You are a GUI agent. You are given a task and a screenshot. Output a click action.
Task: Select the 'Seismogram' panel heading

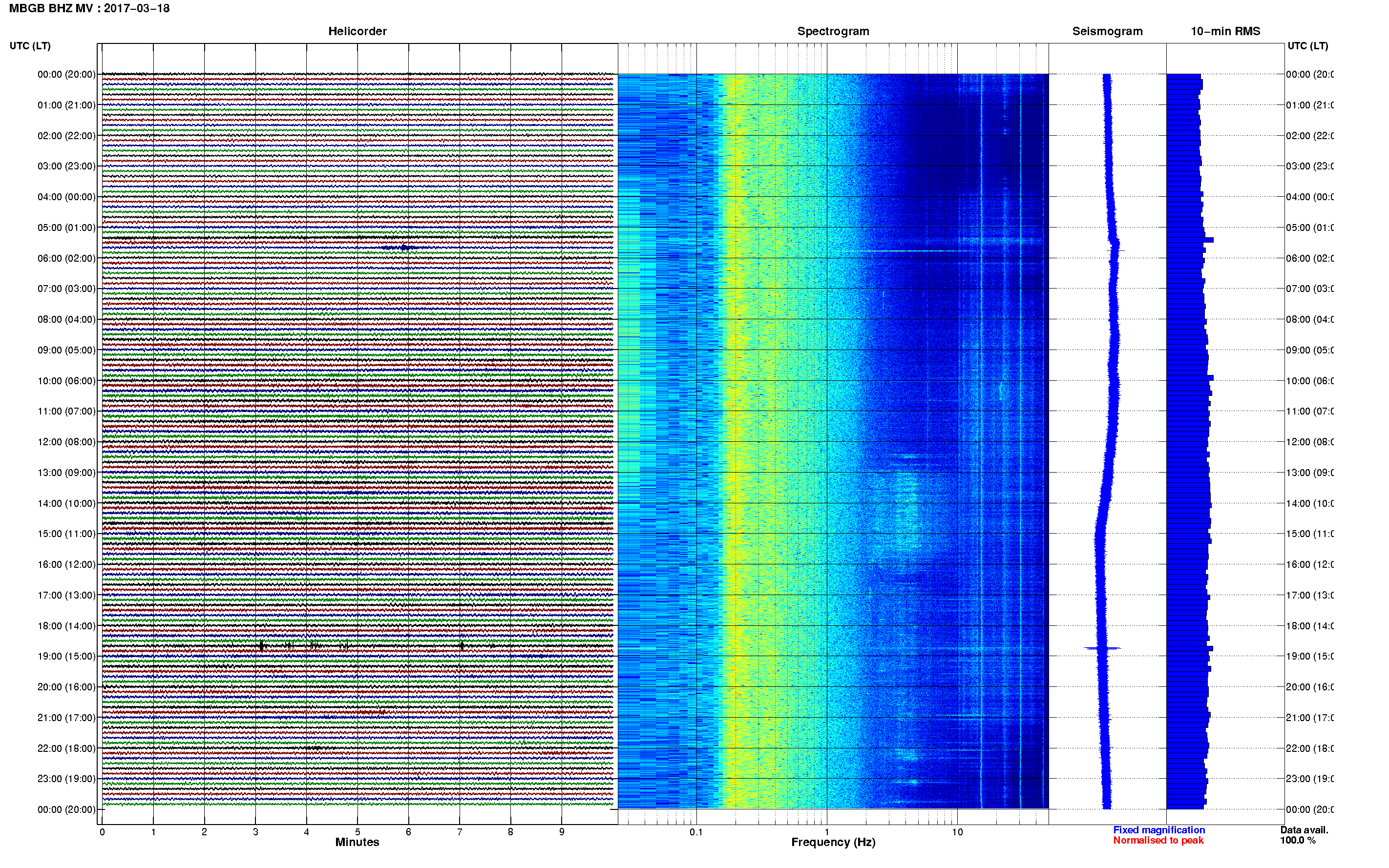click(1107, 32)
